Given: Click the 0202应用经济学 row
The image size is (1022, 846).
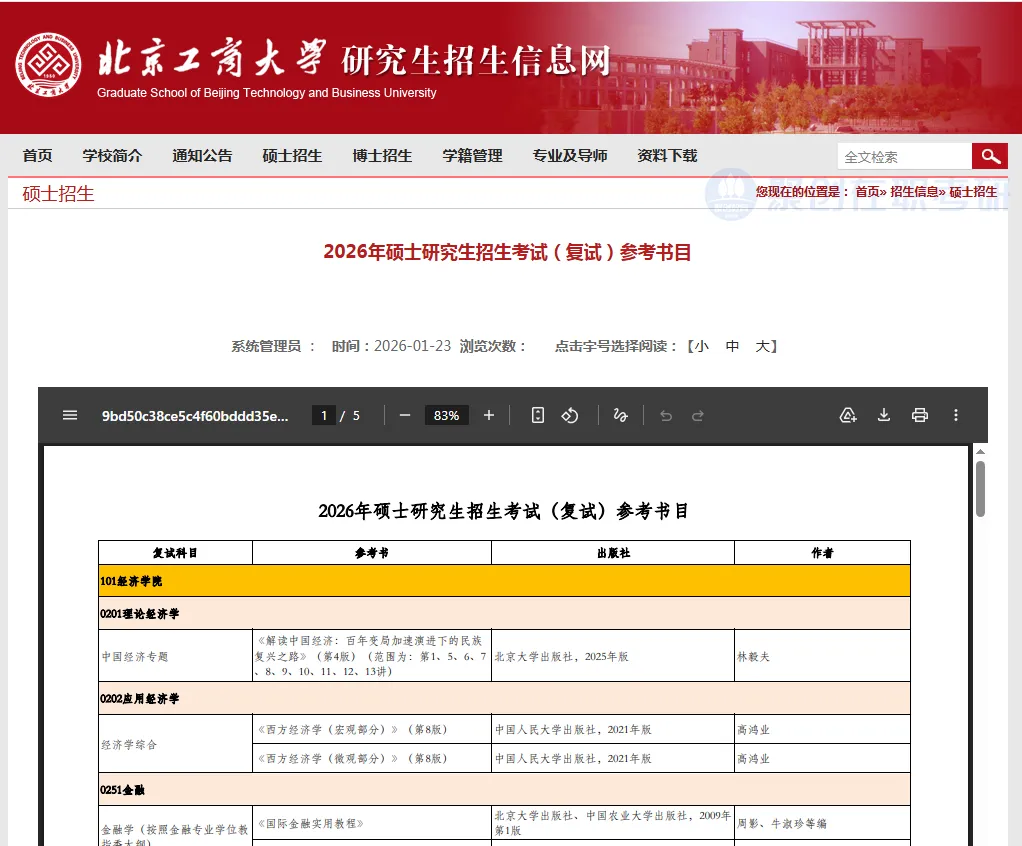Looking at the screenshot, I should pos(504,698).
